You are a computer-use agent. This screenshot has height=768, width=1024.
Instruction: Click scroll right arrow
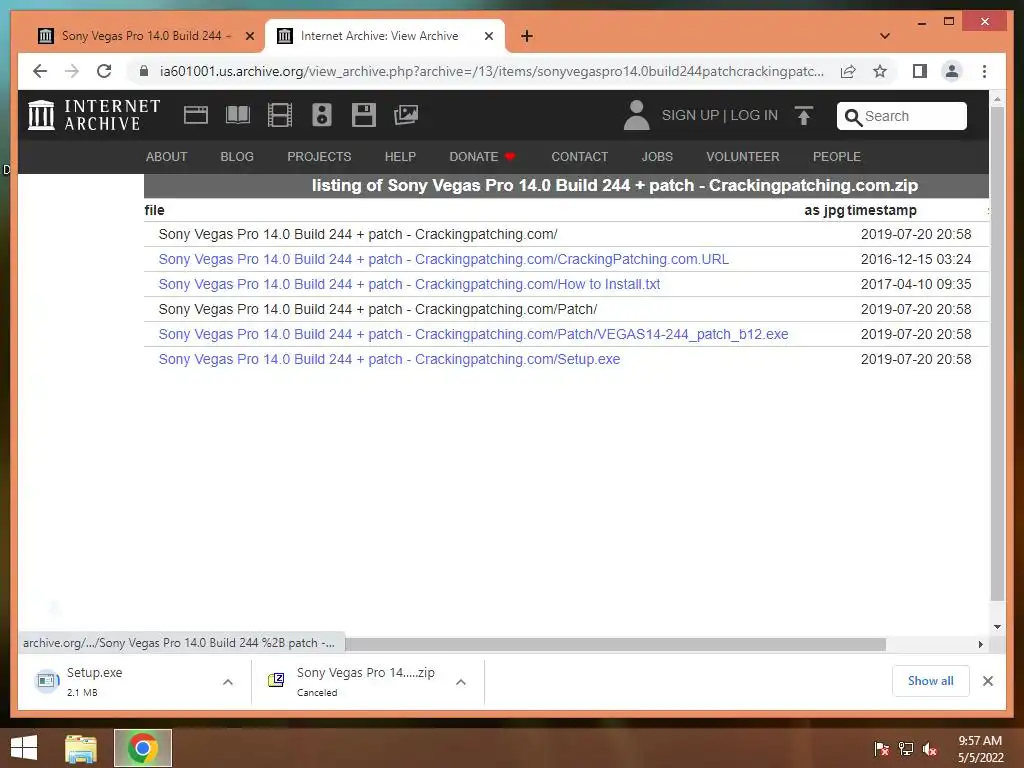tap(980, 645)
